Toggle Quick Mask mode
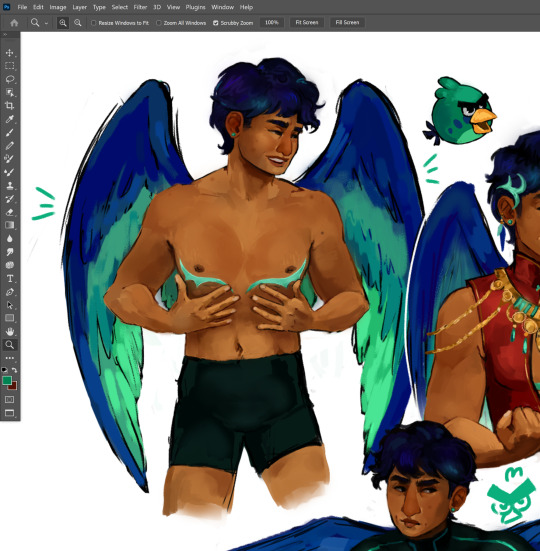 [x=9, y=400]
